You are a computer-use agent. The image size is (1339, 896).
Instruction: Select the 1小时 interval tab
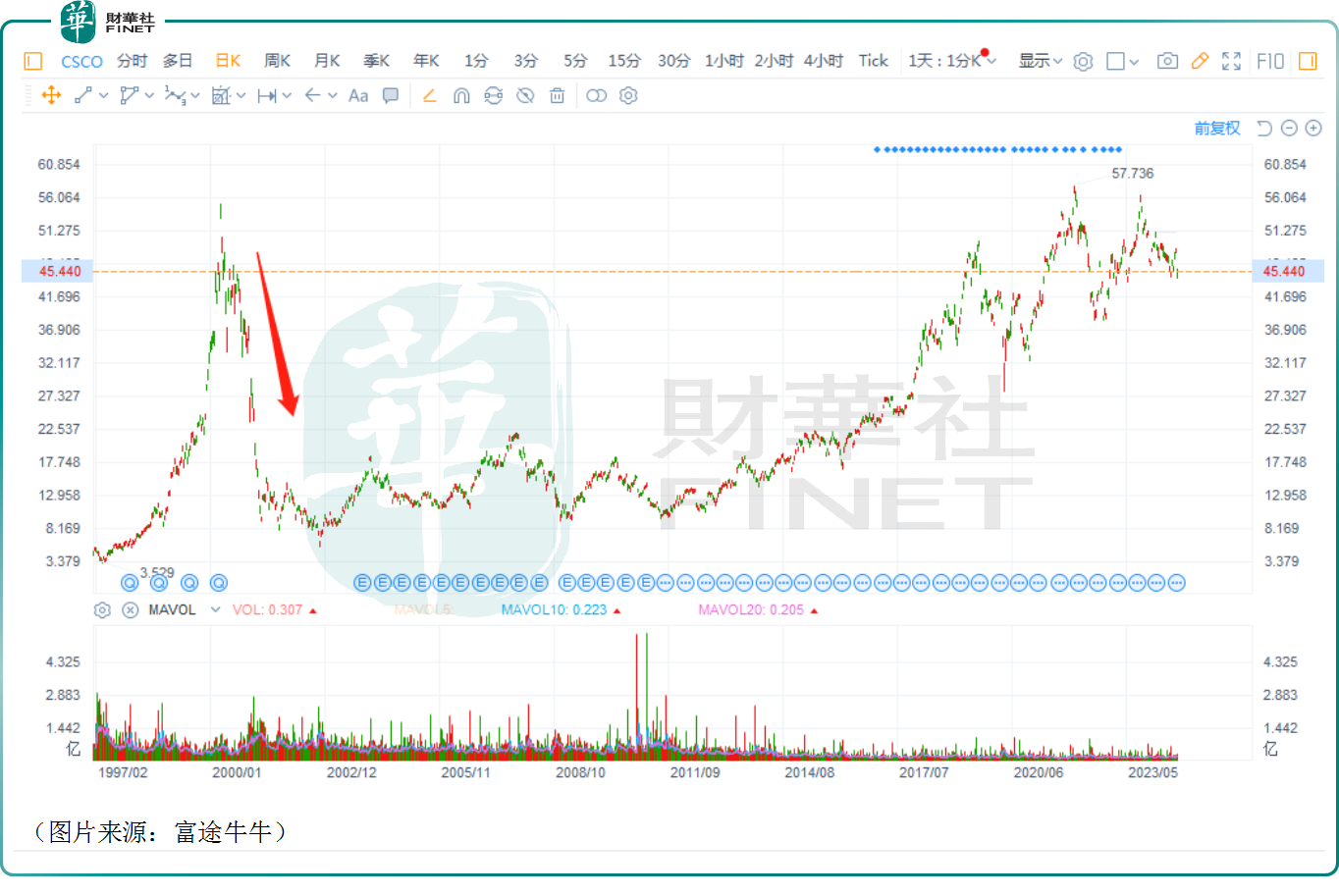[x=724, y=61]
